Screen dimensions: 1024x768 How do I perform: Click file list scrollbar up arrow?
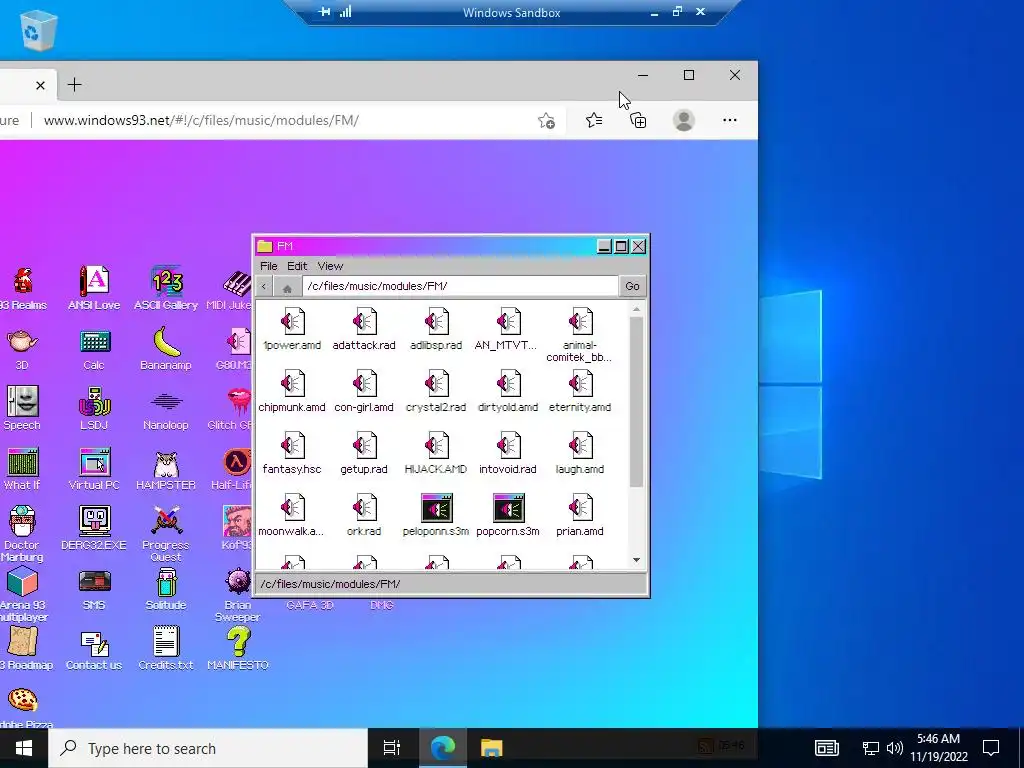click(x=637, y=308)
